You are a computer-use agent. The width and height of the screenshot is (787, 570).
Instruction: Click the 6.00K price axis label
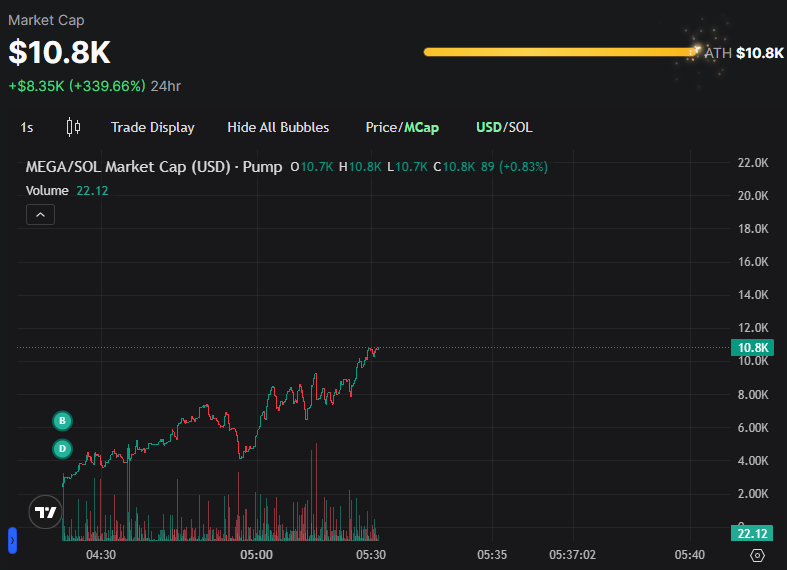pyautogui.click(x=753, y=428)
